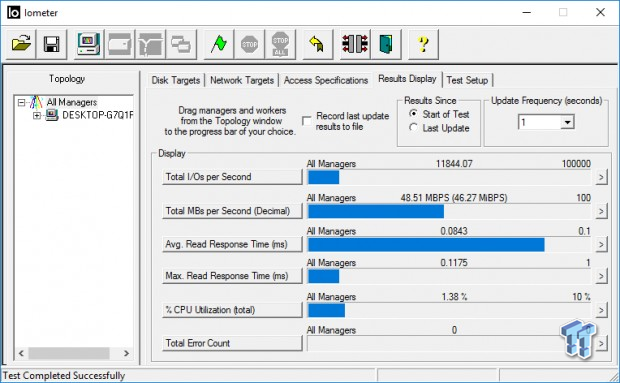Open the Total I/Os per Second arrow
This screenshot has width=620, height=383.
coord(601,177)
